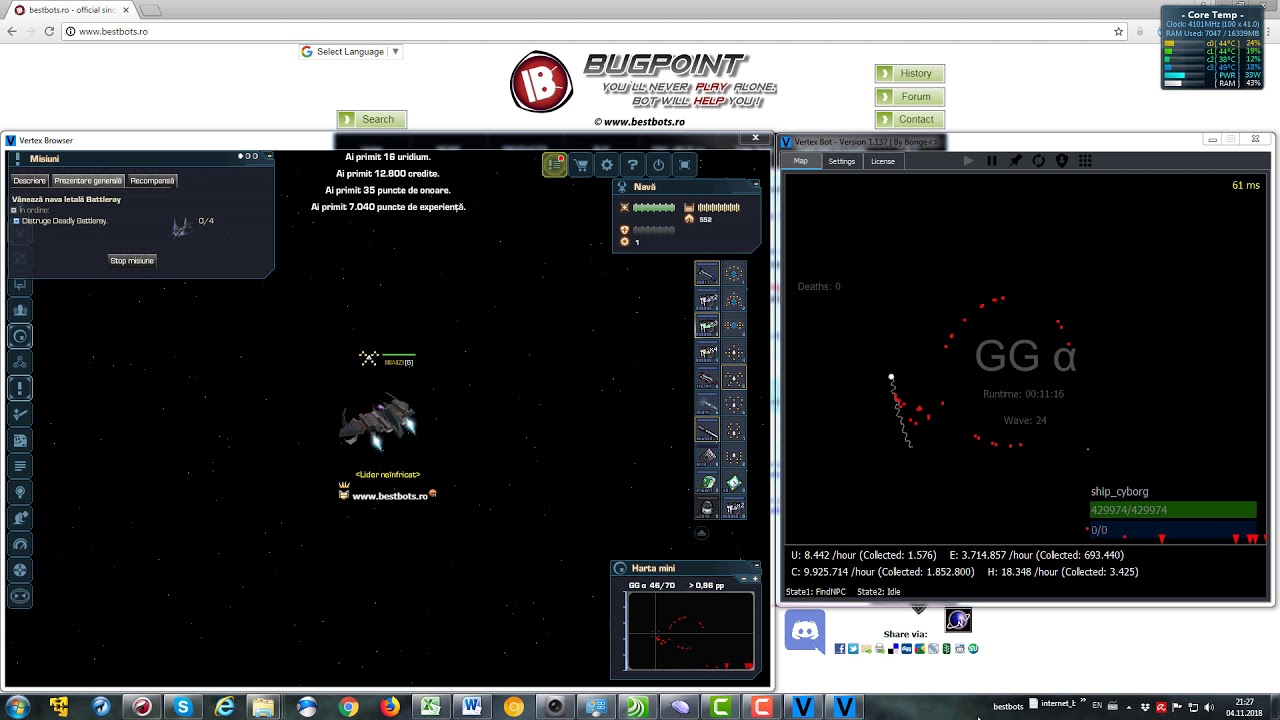
Task: Click the shield icon in Vertex Bot toolbar
Action: pyautogui.click(x=1062, y=161)
